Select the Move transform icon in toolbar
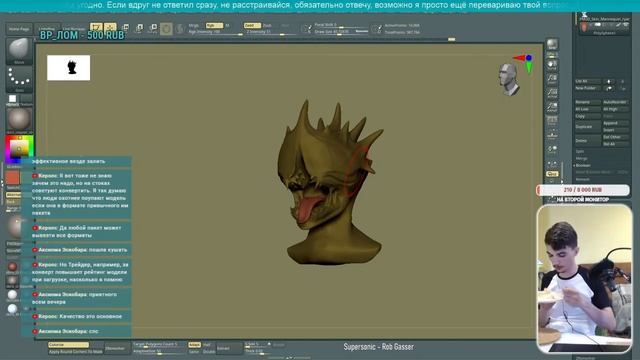 [x=125, y=28]
